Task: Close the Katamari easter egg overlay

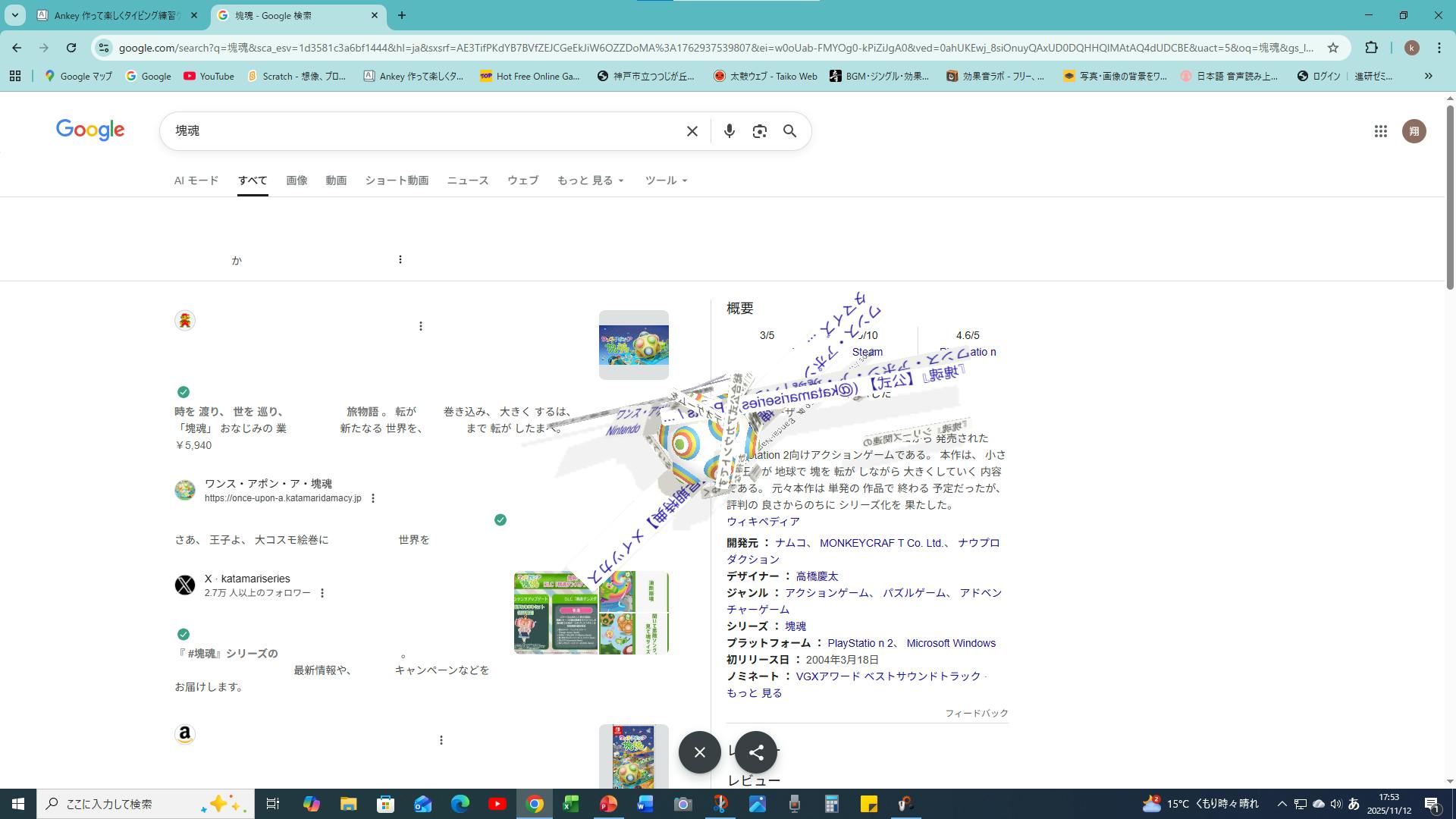Action: click(x=699, y=752)
